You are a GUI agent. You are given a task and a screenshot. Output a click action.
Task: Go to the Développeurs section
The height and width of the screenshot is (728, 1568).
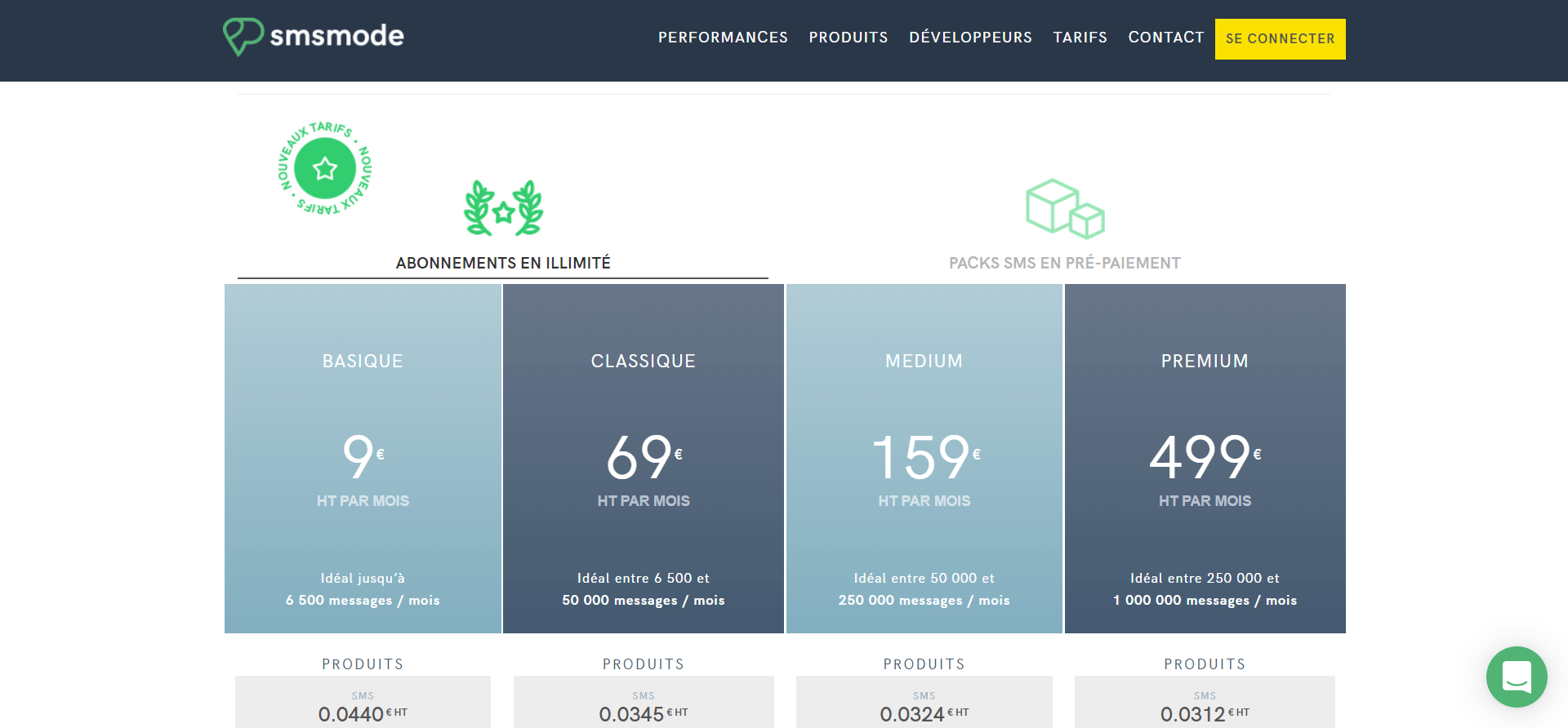coord(970,38)
